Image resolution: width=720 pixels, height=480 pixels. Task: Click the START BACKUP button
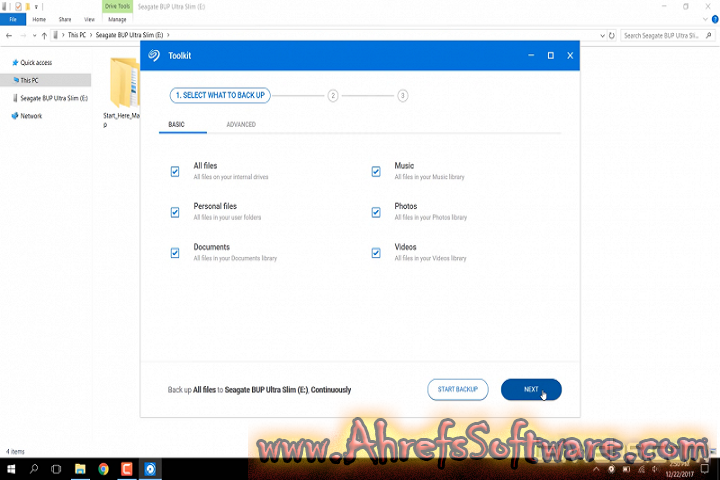[458, 390]
